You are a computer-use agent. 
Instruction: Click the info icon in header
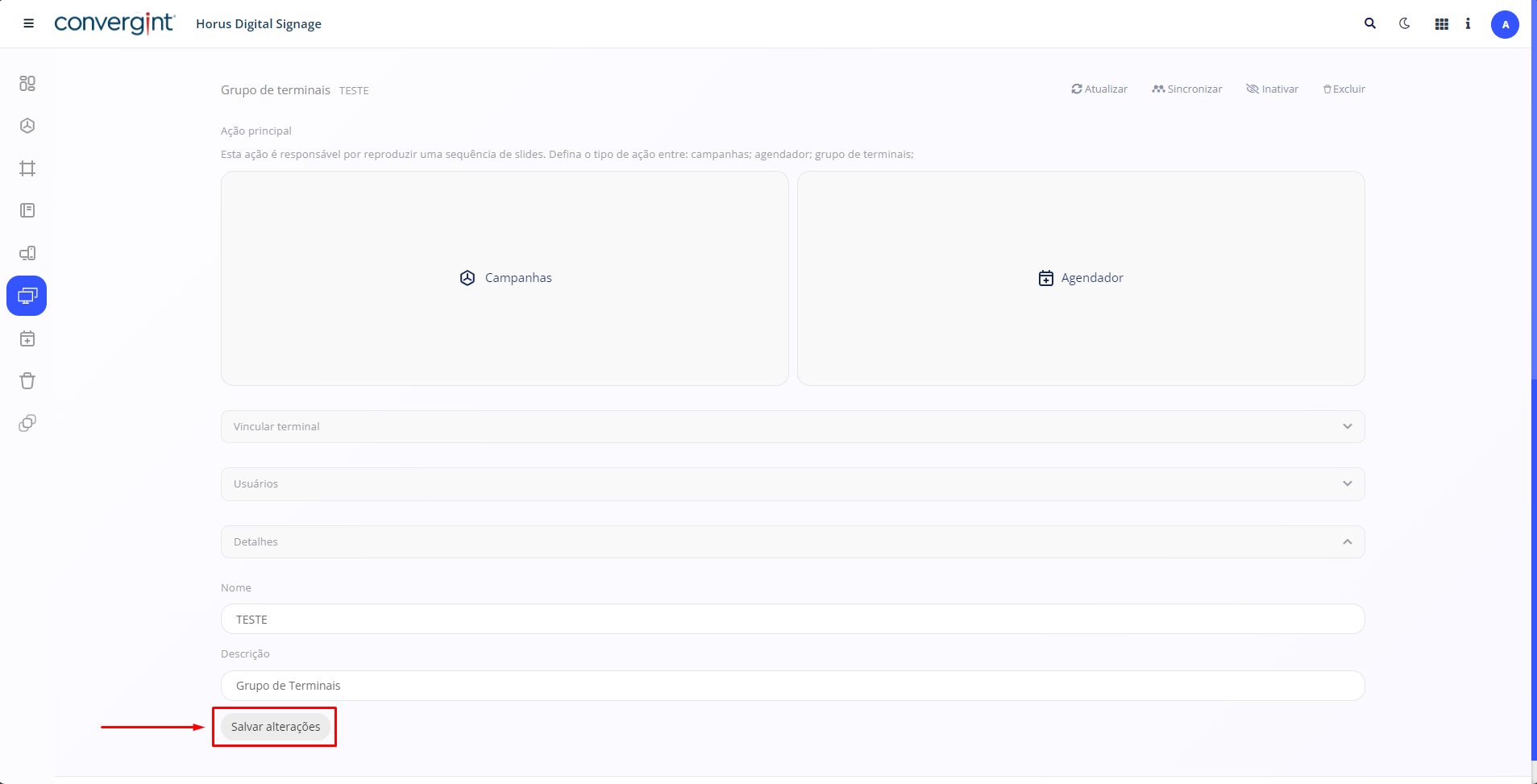pyautogui.click(x=1468, y=24)
